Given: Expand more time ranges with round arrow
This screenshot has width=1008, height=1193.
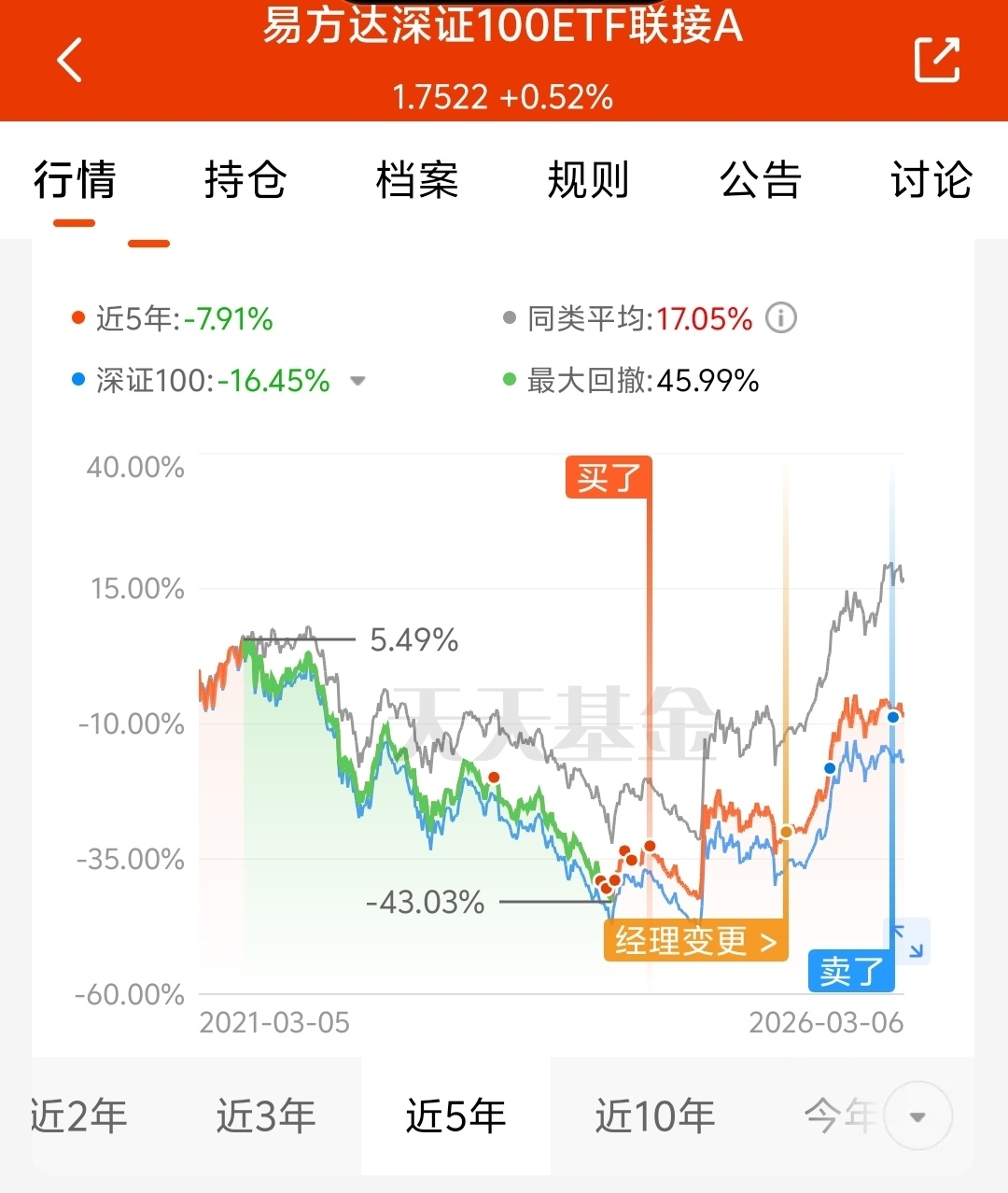Looking at the screenshot, I should [x=917, y=1116].
